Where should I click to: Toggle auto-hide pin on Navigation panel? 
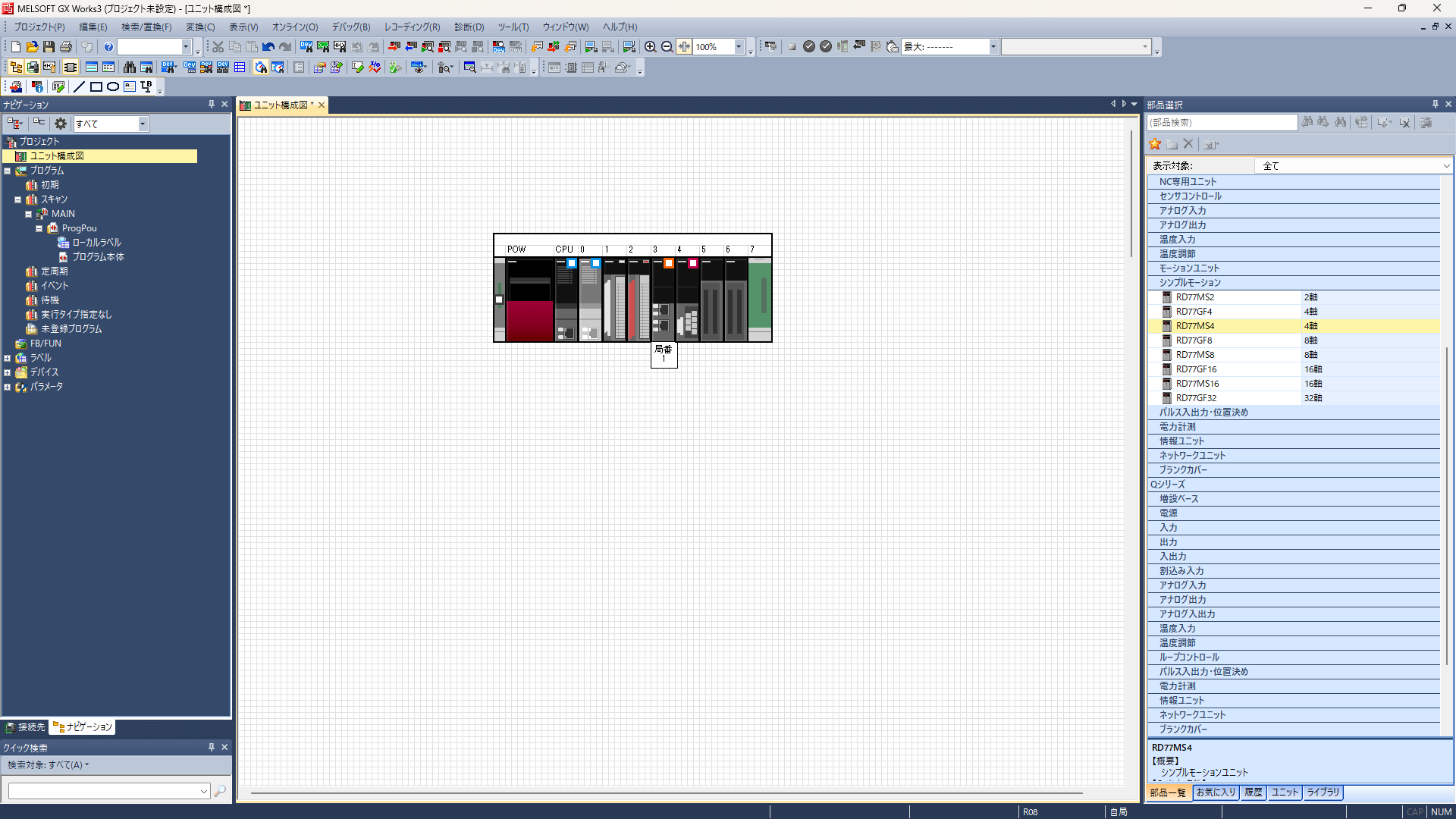coord(212,105)
